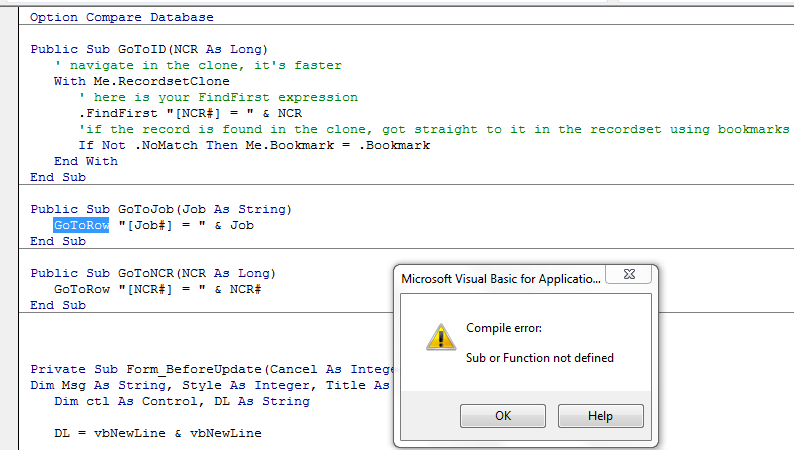Open Help for the compile error
This screenshot has width=794, height=450.
[x=600, y=415]
